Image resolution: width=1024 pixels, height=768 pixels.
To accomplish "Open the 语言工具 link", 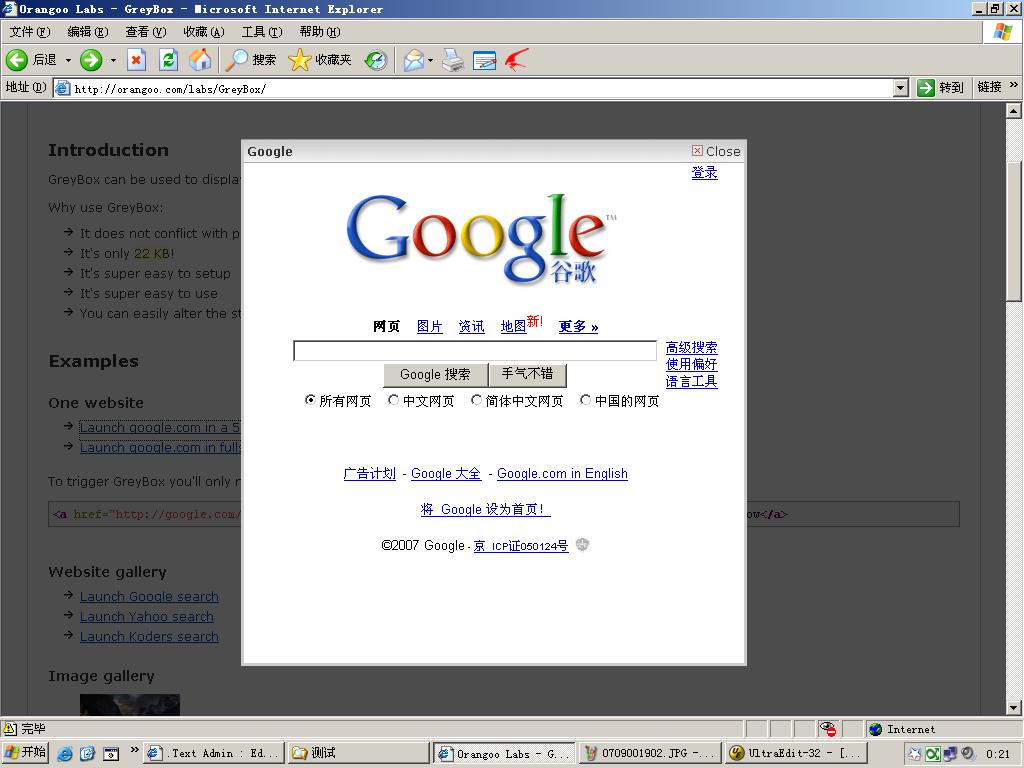I will [x=692, y=381].
